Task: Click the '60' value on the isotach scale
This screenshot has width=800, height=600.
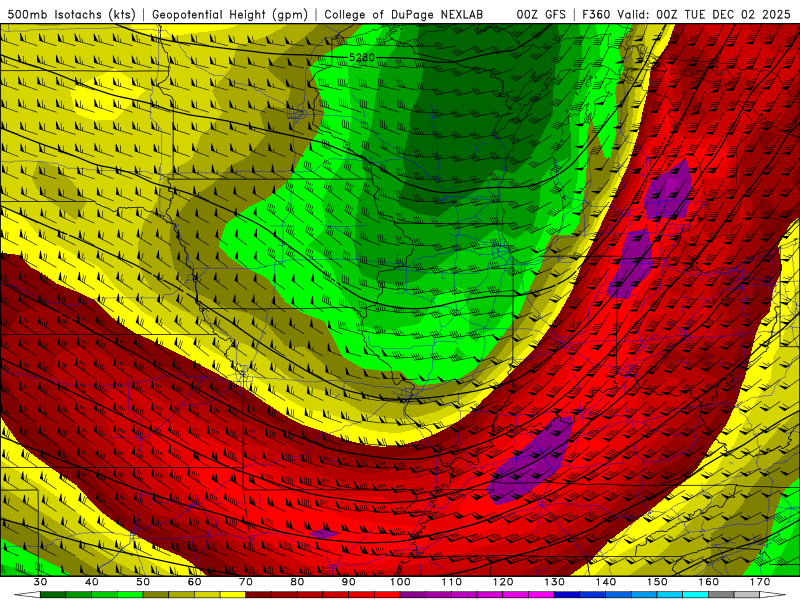Action: pos(194,582)
